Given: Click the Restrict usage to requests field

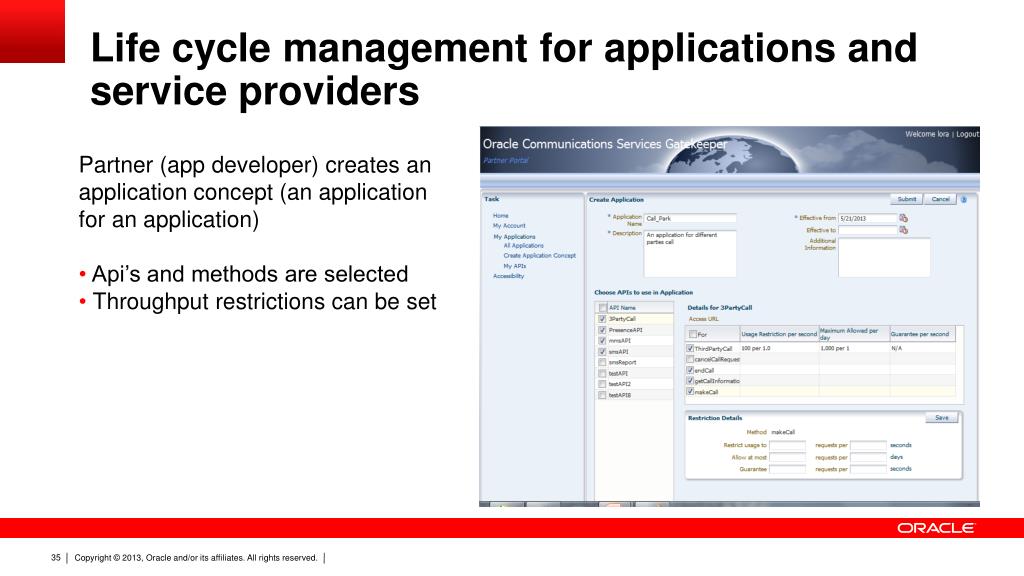Looking at the screenshot, I should tap(788, 445).
